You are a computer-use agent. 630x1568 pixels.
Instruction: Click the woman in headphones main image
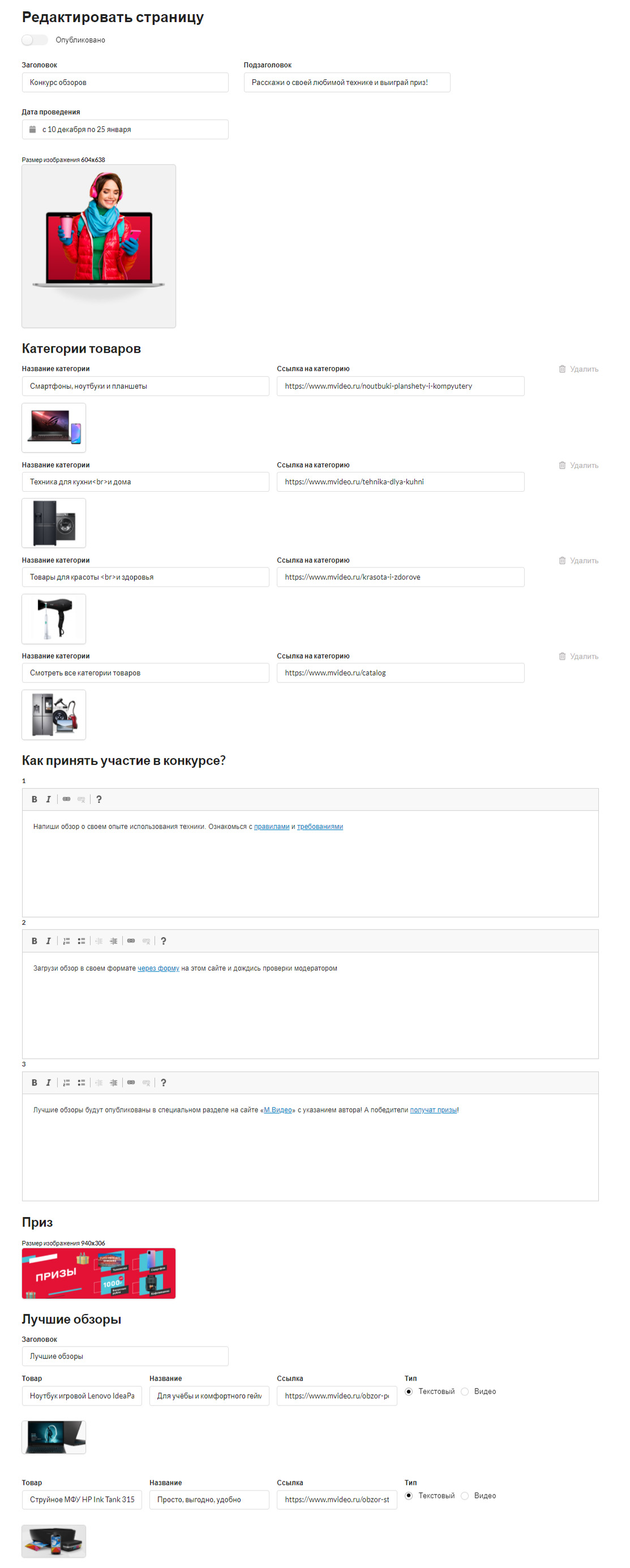click(x=98, y=247)
